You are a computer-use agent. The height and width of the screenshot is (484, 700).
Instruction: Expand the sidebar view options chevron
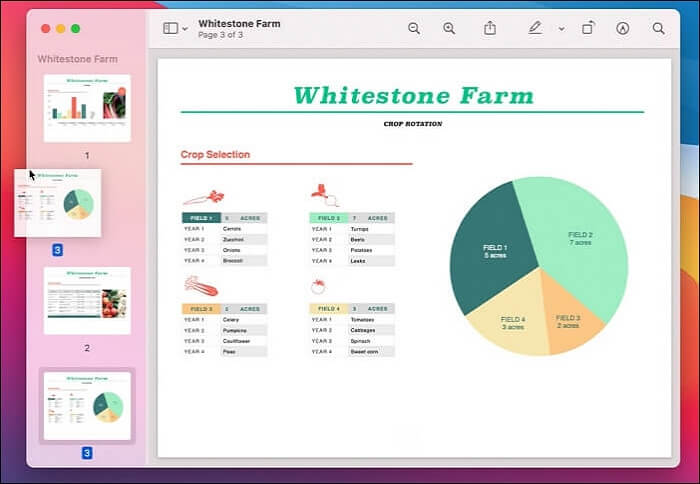point(185,29)
